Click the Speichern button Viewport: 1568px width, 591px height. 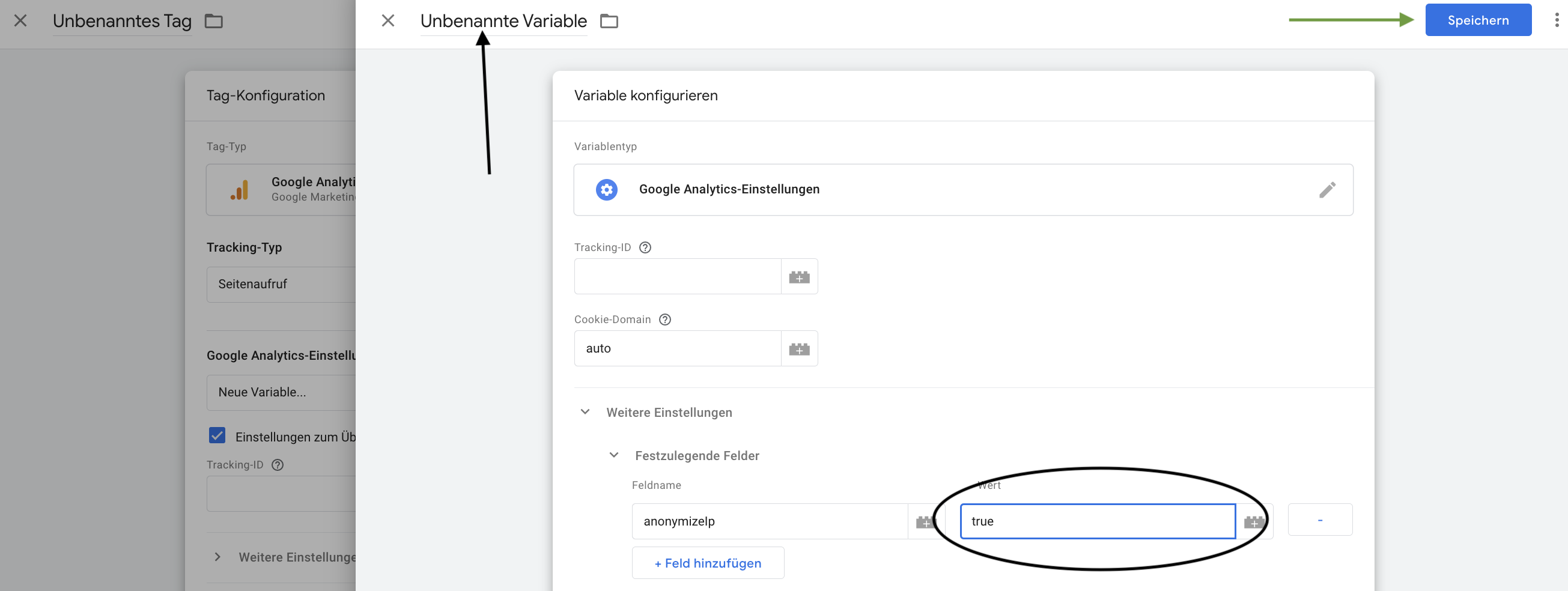coord(1477,20)
